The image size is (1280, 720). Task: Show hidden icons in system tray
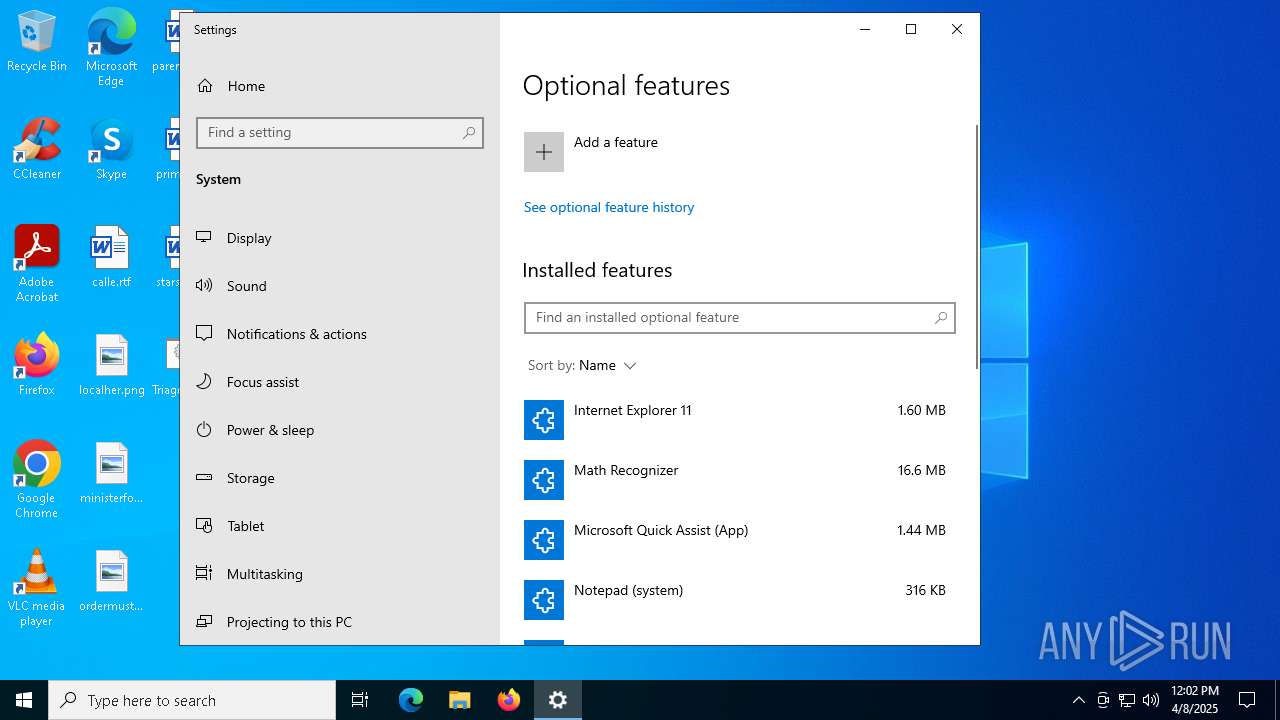[x=1078, y=700]
